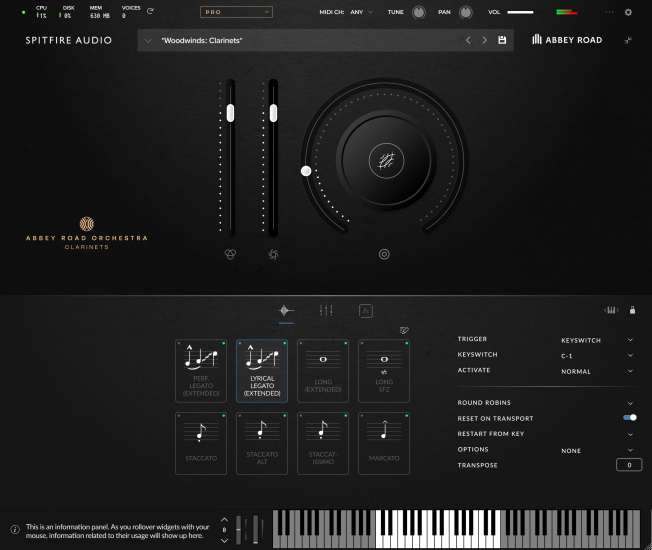
Task: Expand the Round Robins chevron
Action: coord(630,403)
